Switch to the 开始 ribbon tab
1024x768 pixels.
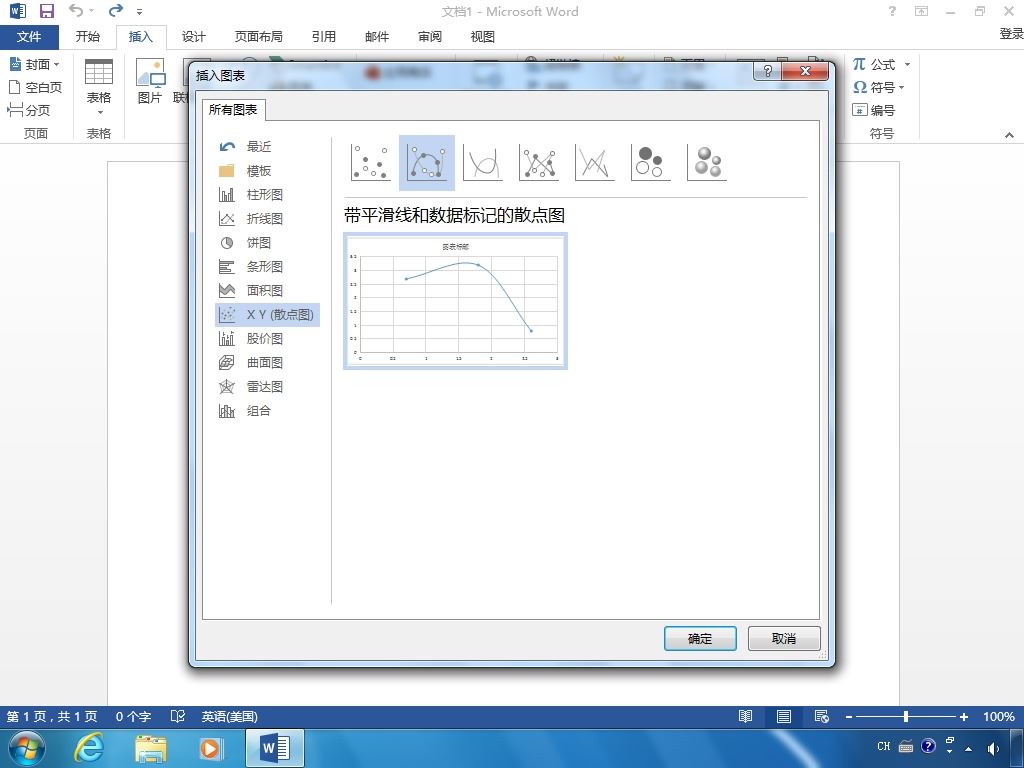click(88, 37)
